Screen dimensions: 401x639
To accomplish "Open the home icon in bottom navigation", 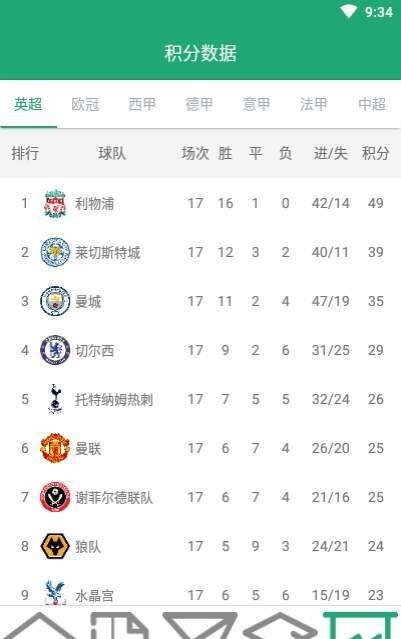I will click(x=40, y=626).
